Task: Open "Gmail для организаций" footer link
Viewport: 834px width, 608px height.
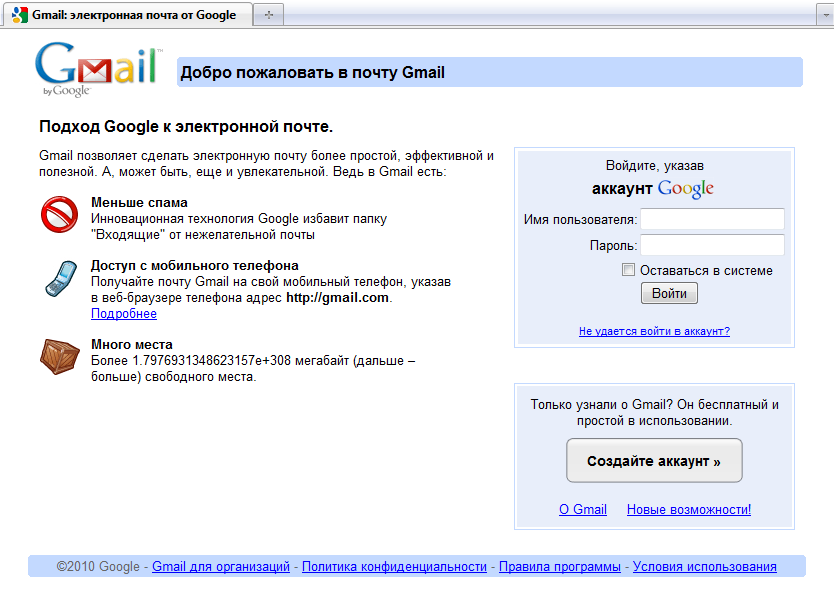Action: point(221,567)
